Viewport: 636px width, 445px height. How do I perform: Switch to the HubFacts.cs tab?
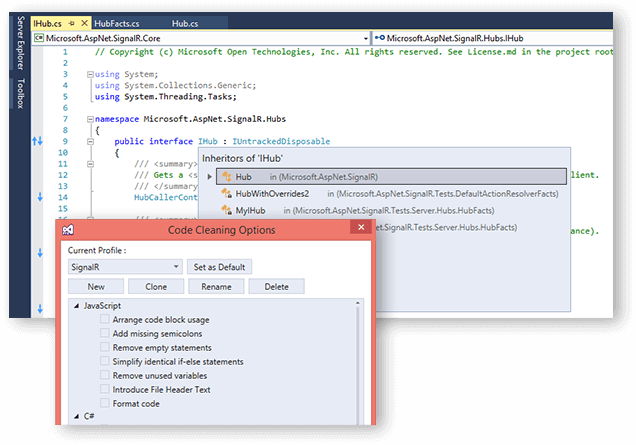117,24
